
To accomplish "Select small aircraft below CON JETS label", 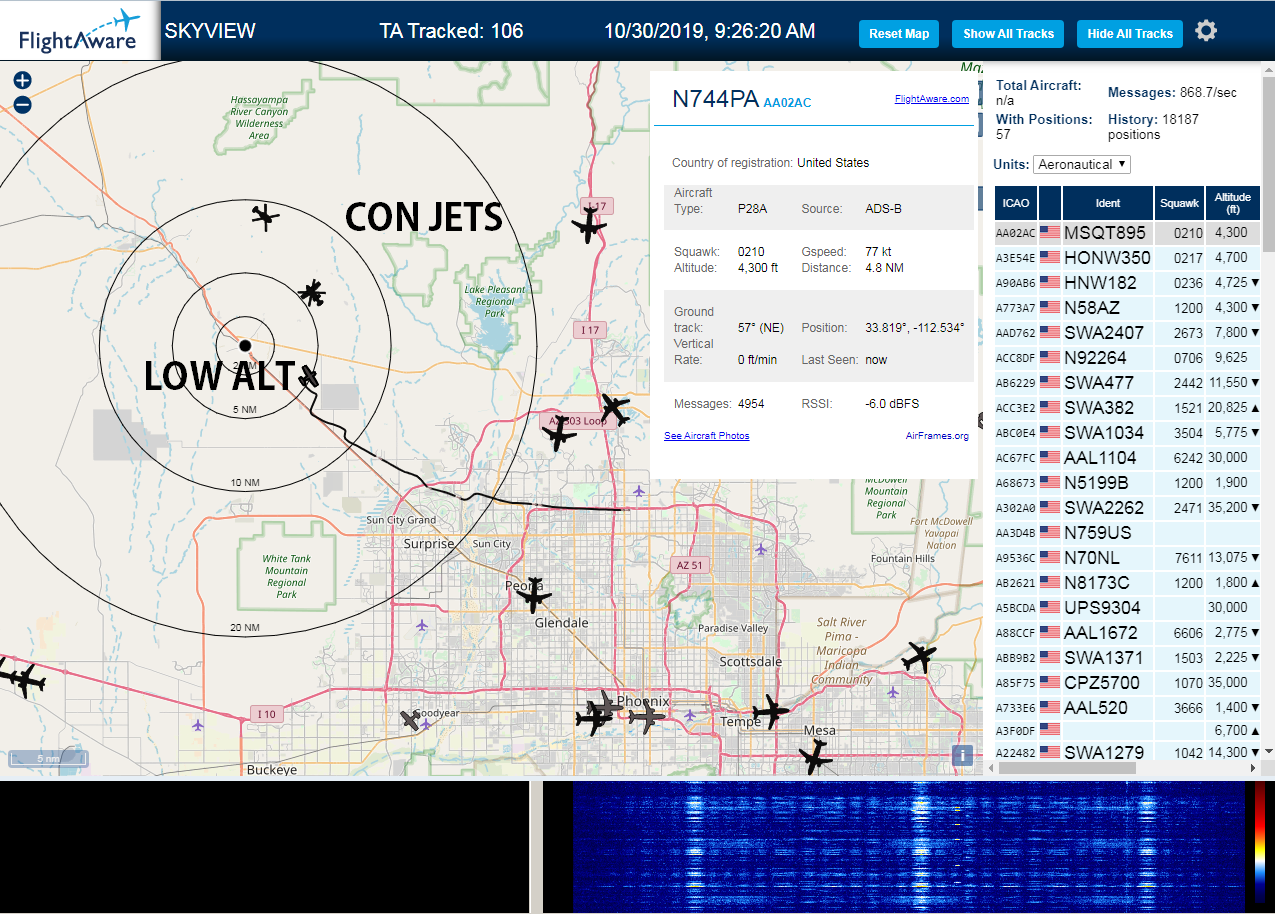I will tap(313, 293).
